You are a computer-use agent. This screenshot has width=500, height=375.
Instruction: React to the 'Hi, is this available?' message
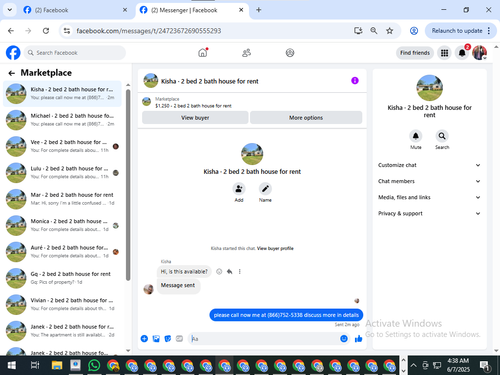tap(219, 272)
